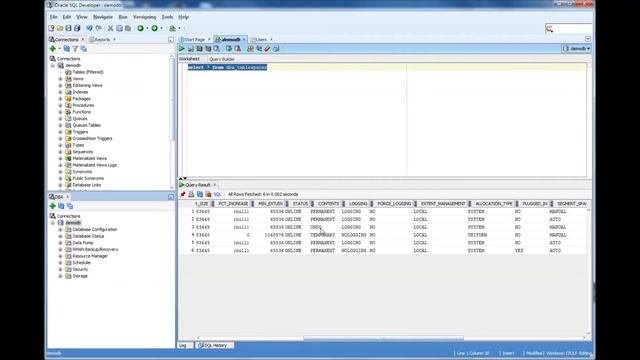Expand the Security node in DBA tree
The width and height of the screenshot is (640, 360).
click(x=60, y=269)
